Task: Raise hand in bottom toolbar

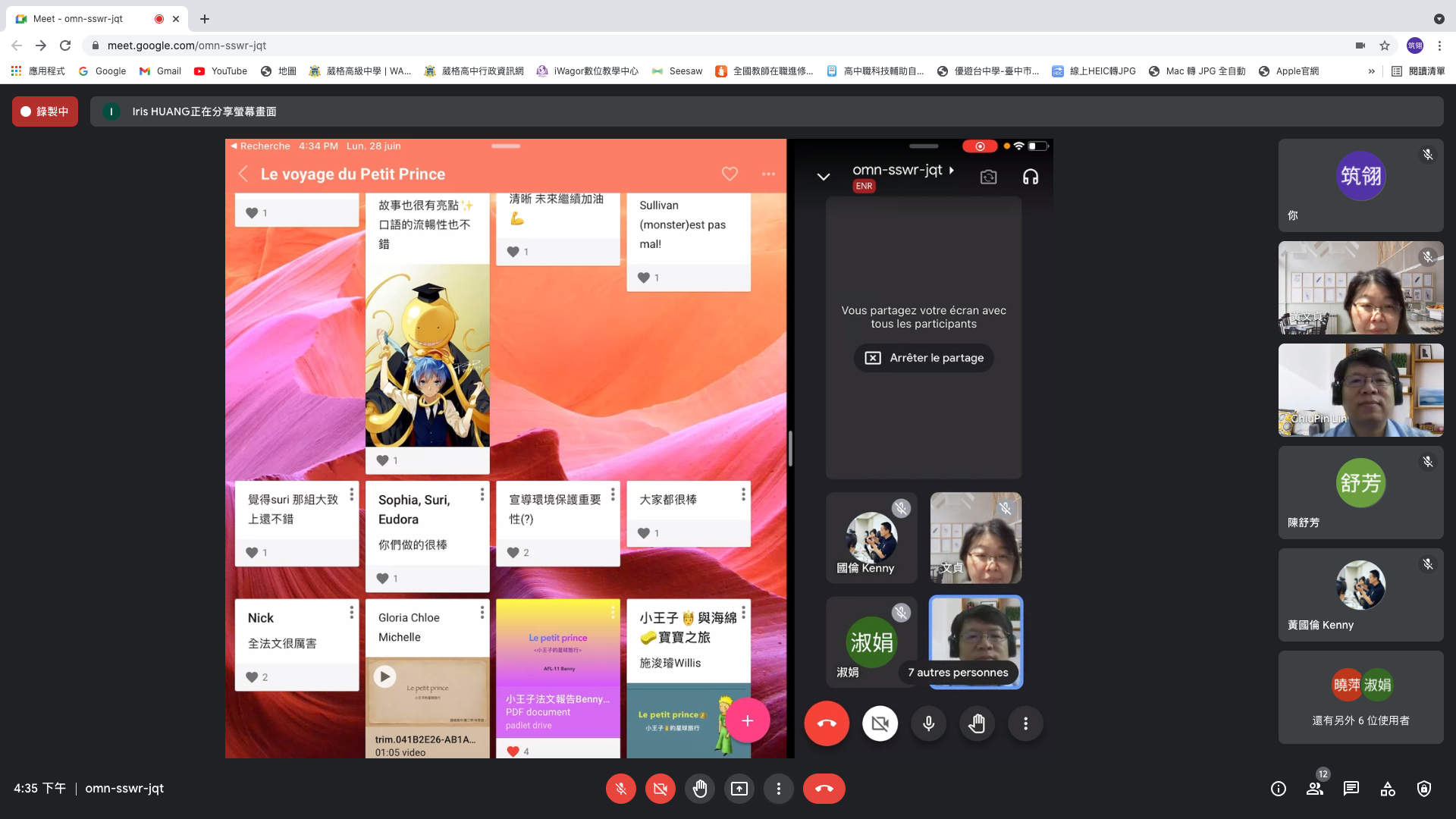Action: (699, 789)
